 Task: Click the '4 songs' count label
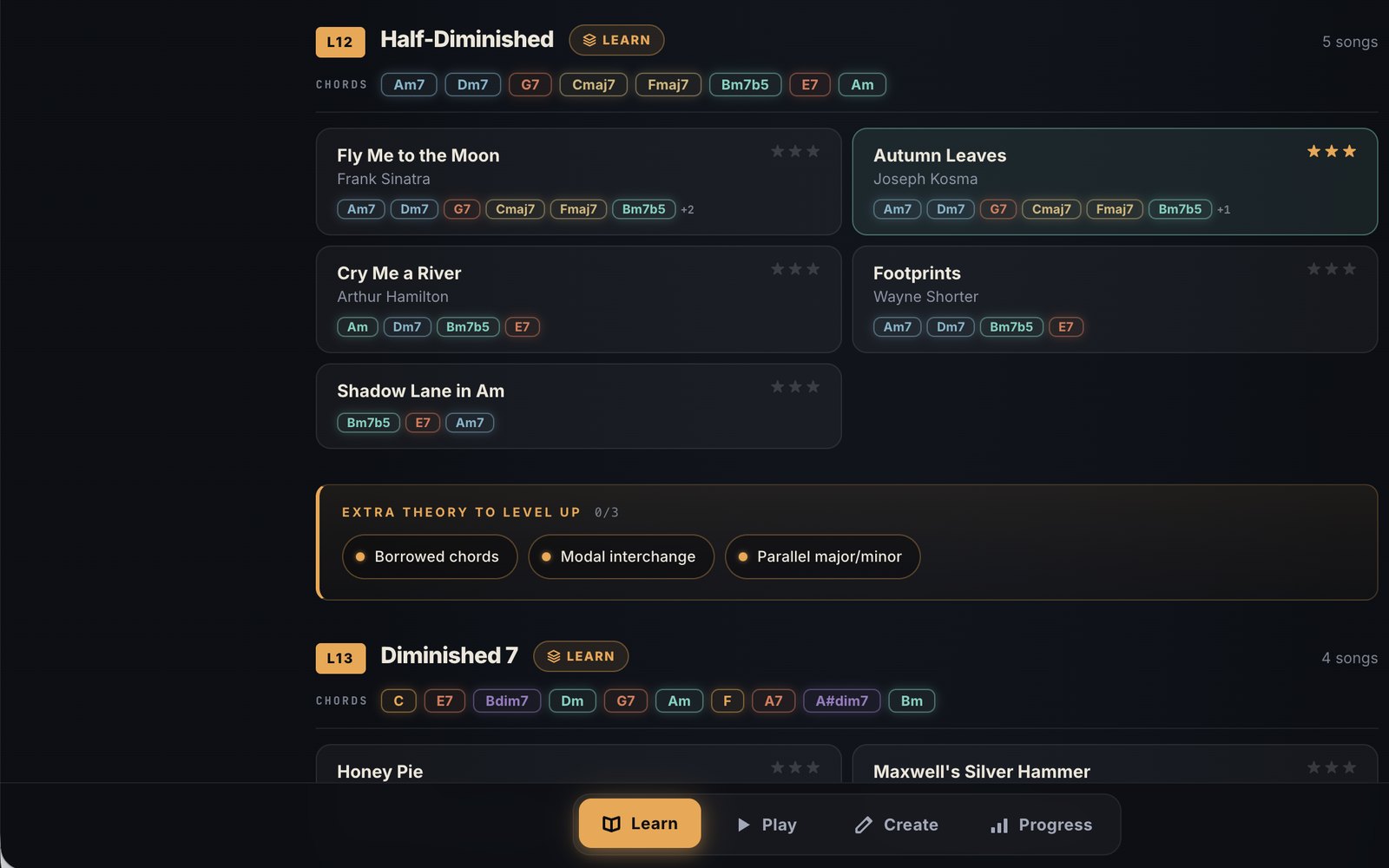point(1350,658)
